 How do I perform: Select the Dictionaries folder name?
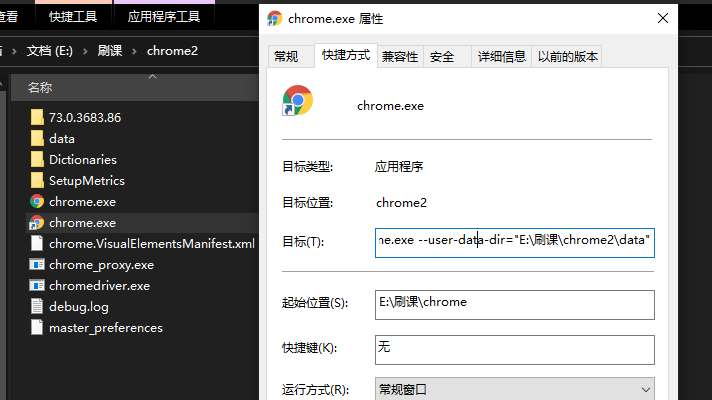pos(83,160)
